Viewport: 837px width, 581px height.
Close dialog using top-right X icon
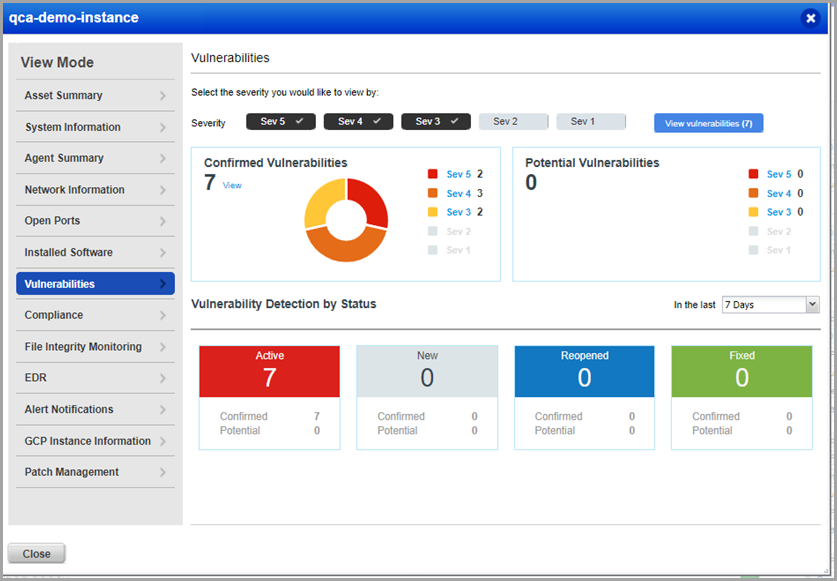[x=809, y=18]
